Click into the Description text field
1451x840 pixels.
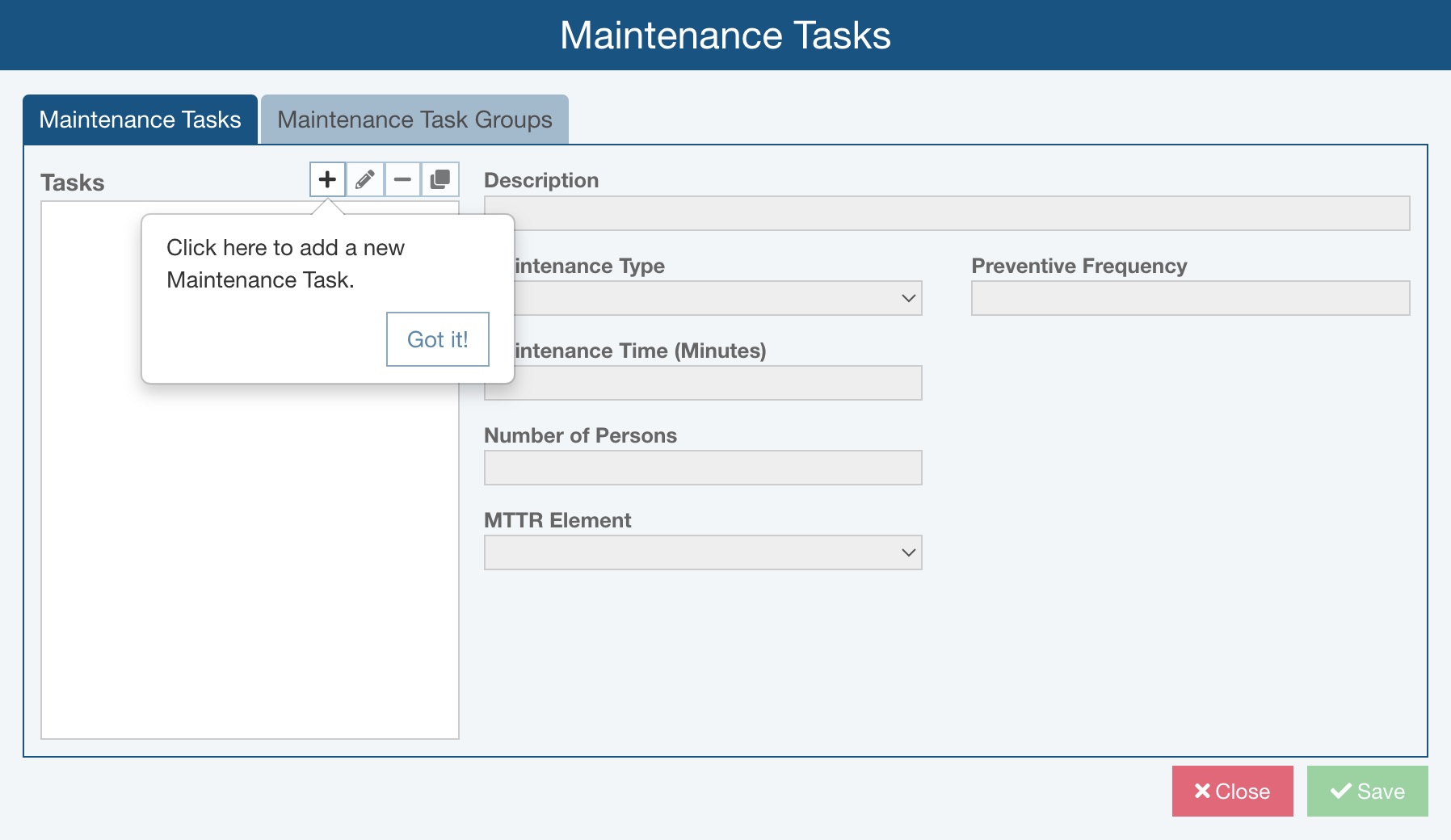pyautogui.click(x=947, y=213)
